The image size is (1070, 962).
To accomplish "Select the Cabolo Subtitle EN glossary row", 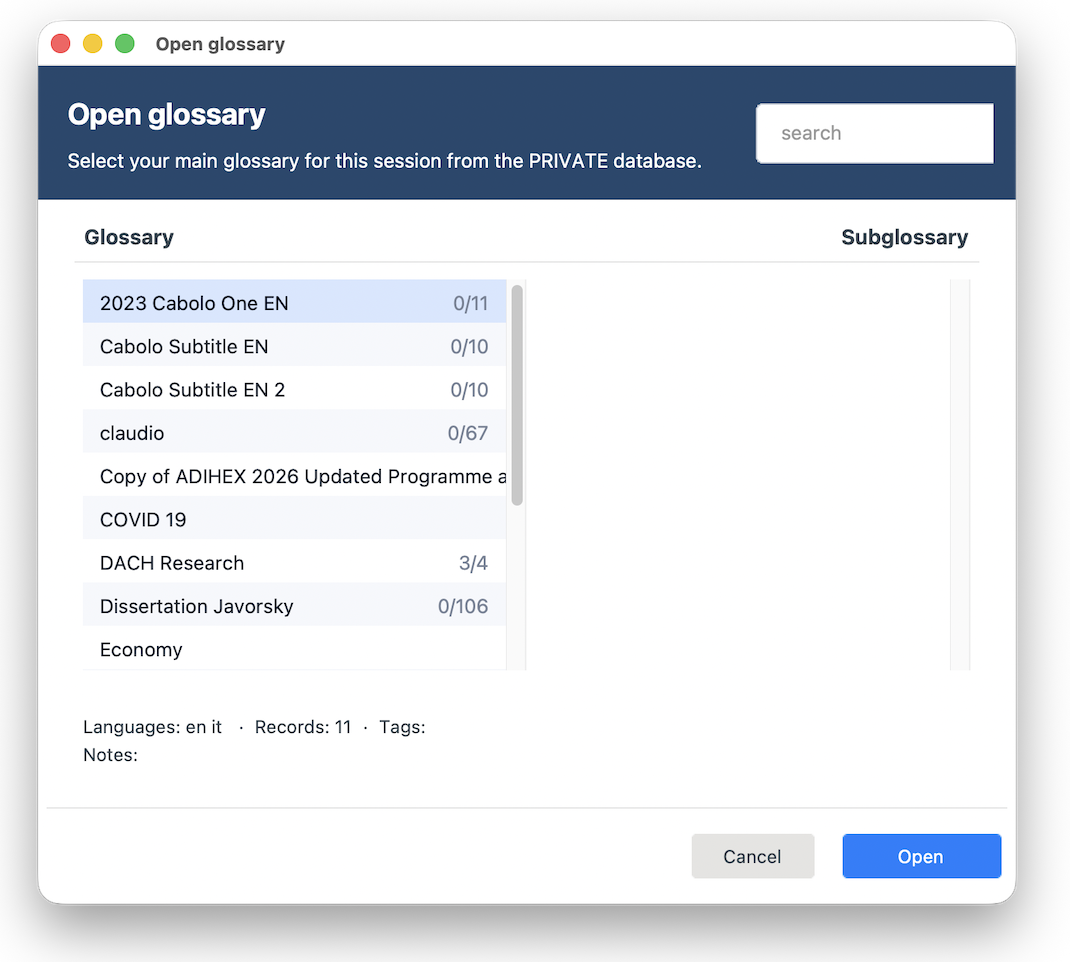I will (x=294, y=347).
